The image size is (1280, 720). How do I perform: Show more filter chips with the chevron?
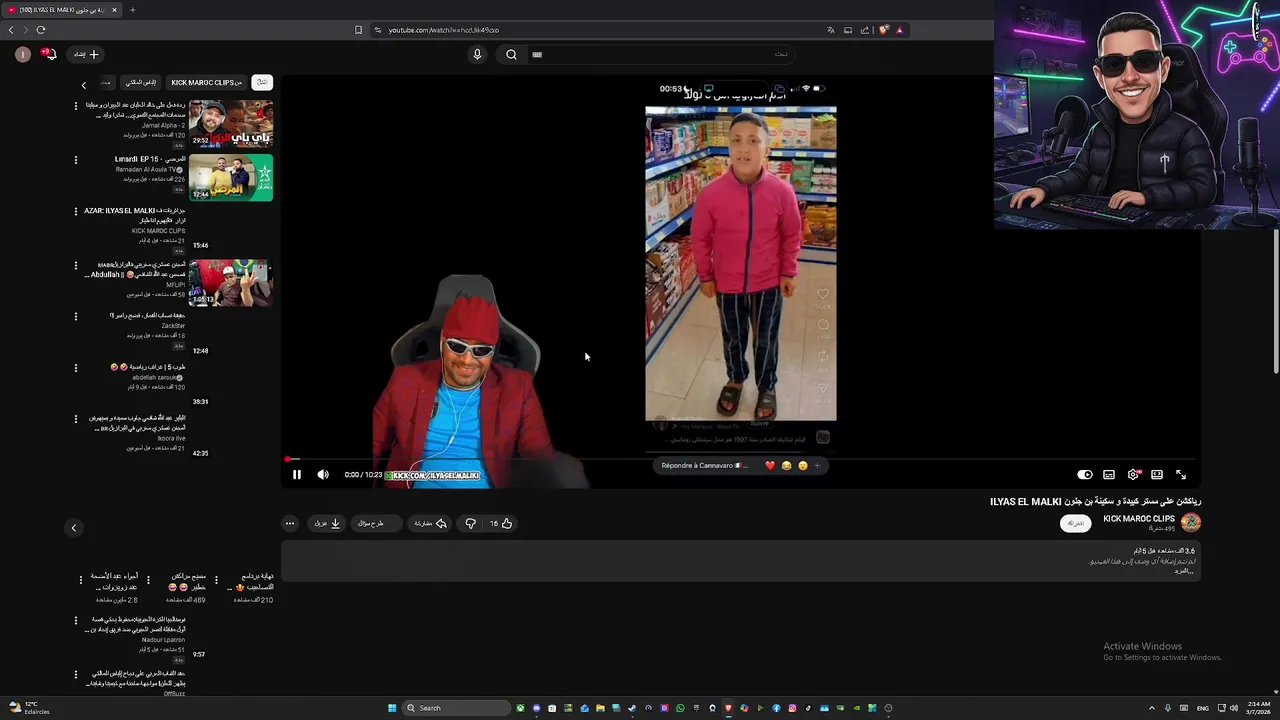[x=84, y=84]
